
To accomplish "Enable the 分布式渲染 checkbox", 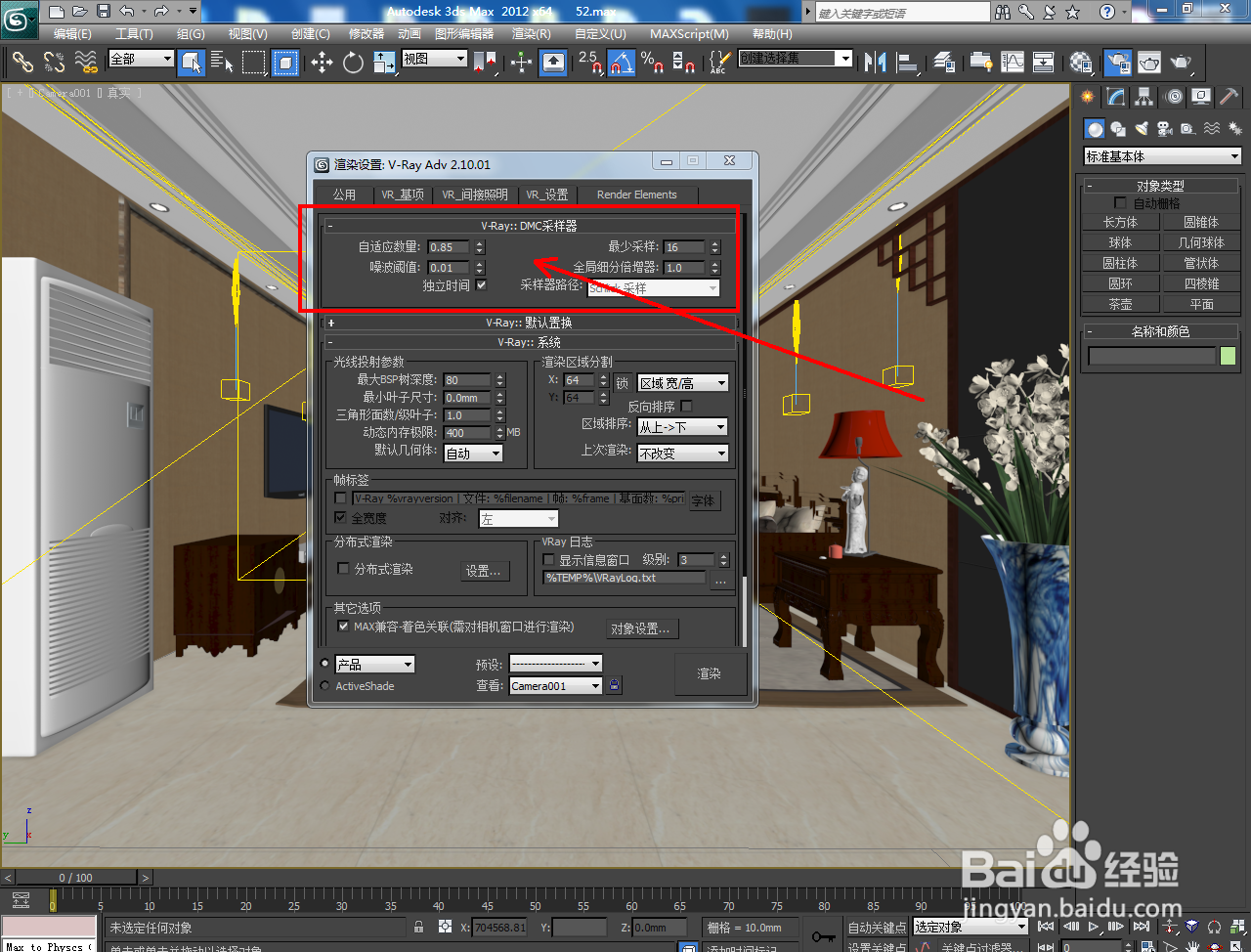I will (343, 568).
